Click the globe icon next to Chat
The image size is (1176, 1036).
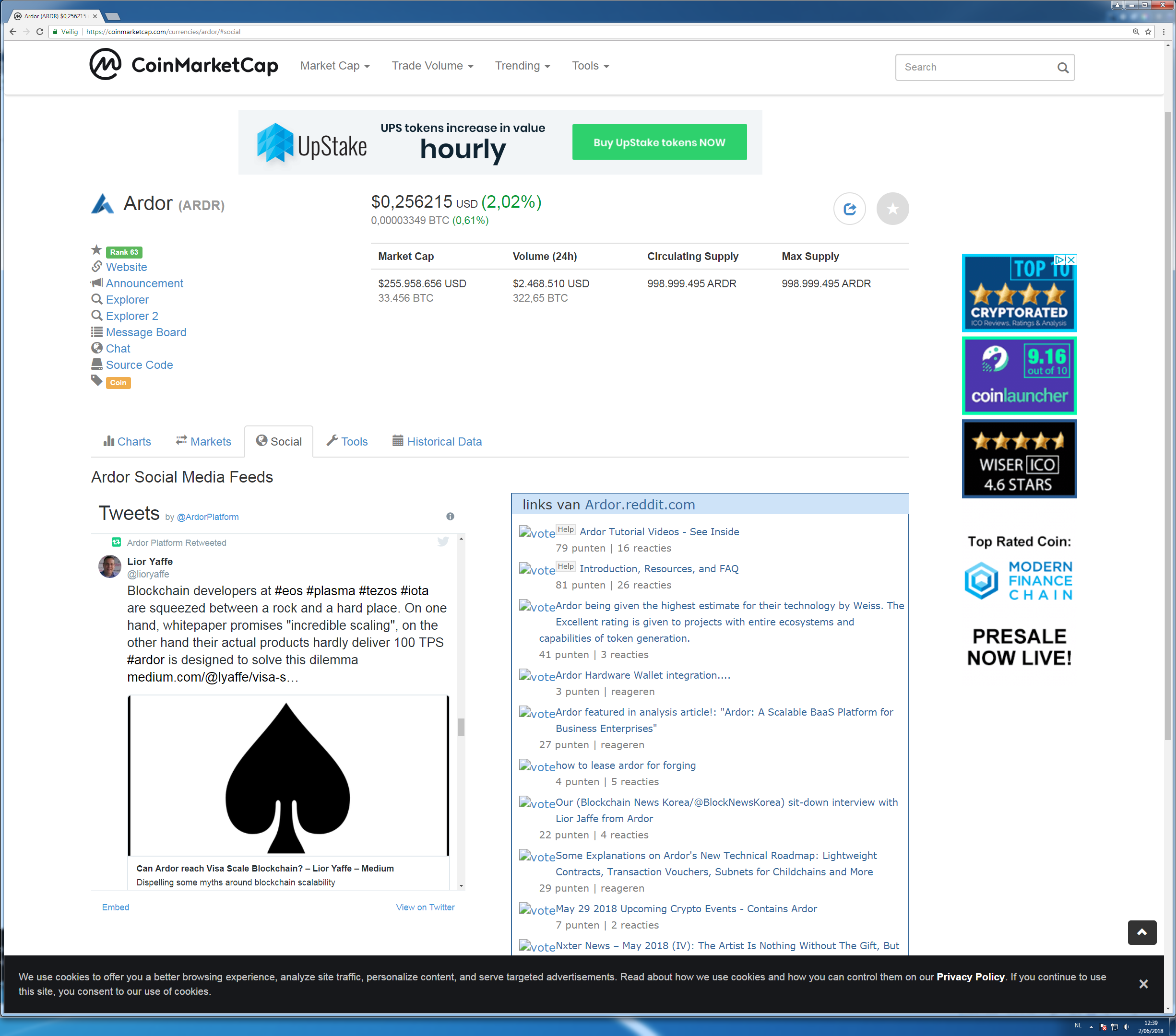pyautogui.click(x=96, y=348)
